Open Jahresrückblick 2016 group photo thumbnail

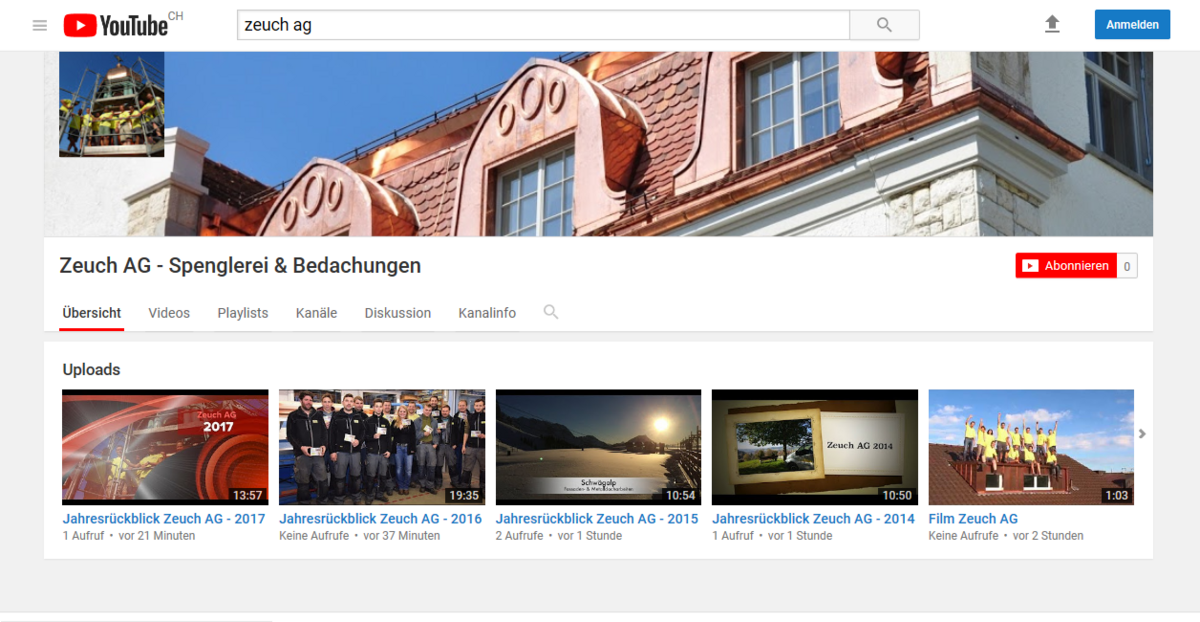tap(382, 447)
